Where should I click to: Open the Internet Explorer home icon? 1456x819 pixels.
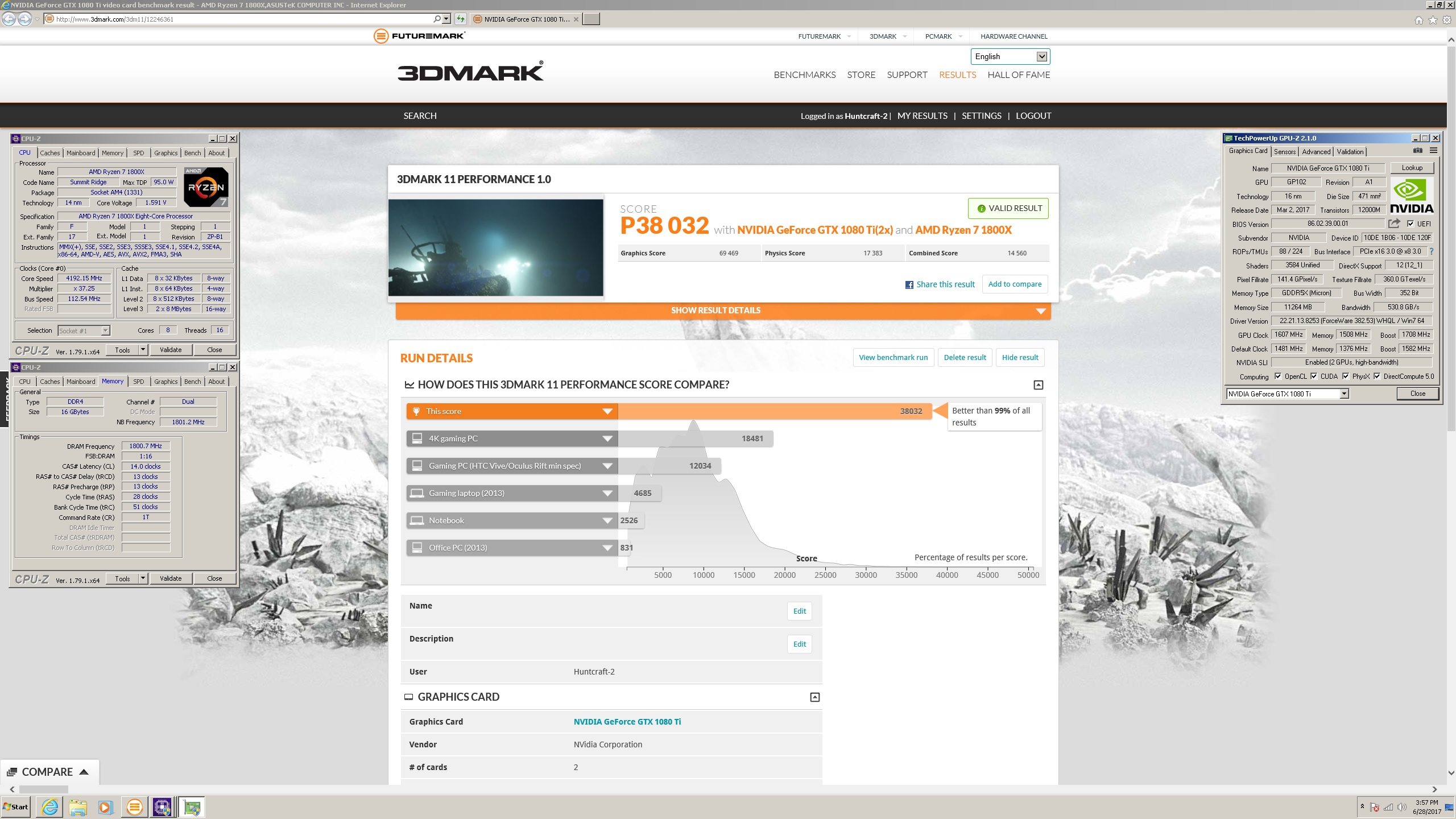coord(1418,20)
